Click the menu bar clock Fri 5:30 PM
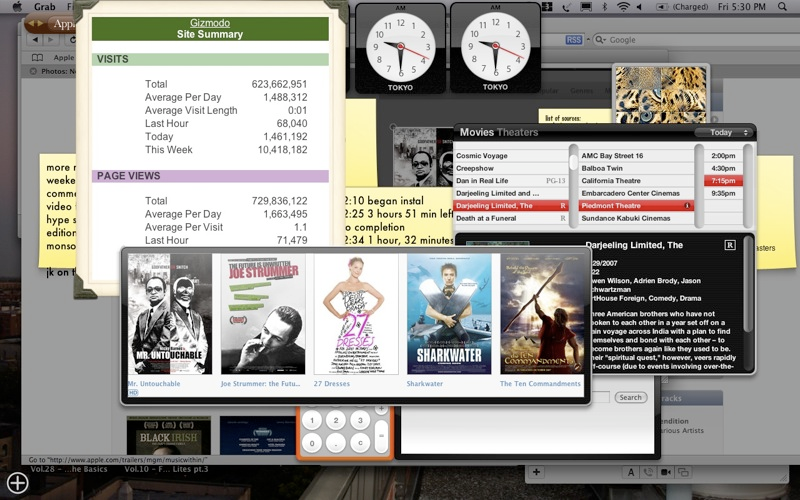Viewport: 800px width, 500px height. (x=742, y=7)
